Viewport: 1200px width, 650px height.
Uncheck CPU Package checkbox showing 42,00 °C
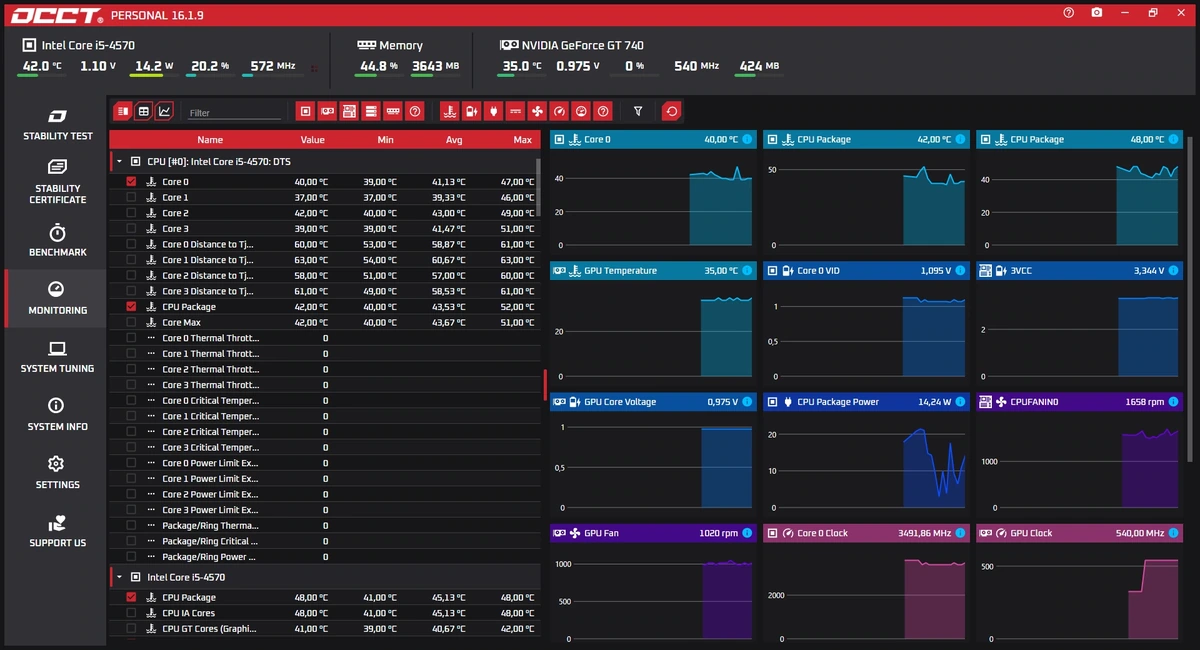[x=131, y=307]
